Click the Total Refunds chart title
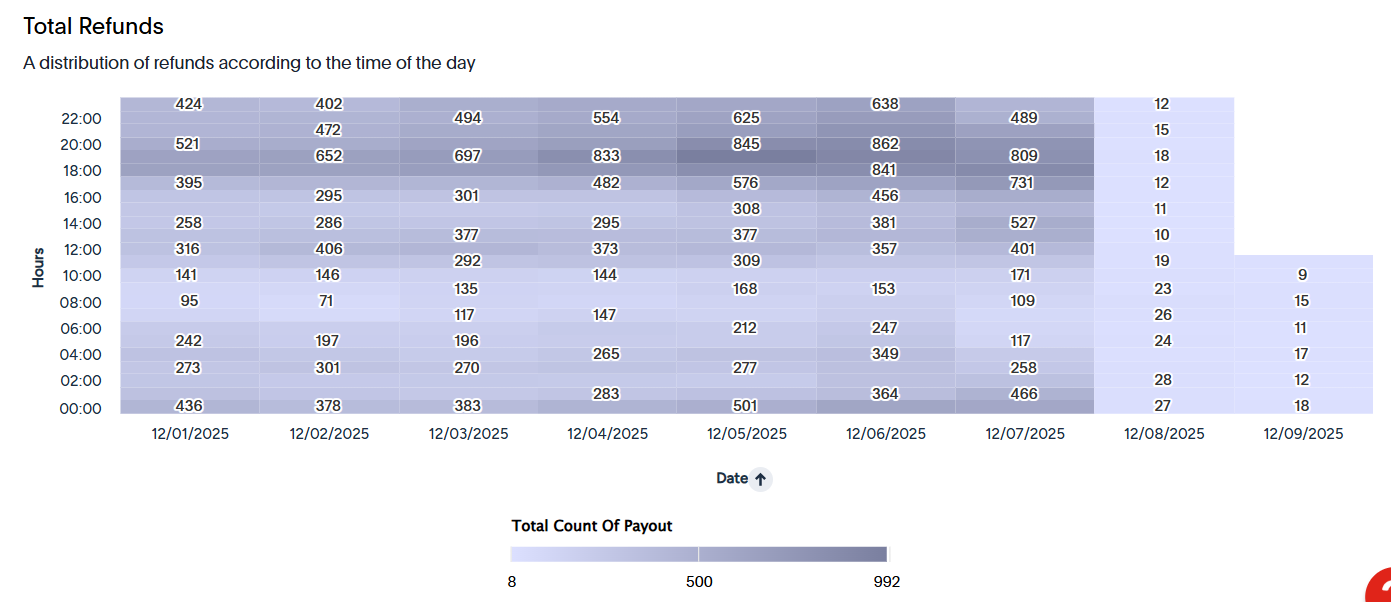 [x=94, y=26]
